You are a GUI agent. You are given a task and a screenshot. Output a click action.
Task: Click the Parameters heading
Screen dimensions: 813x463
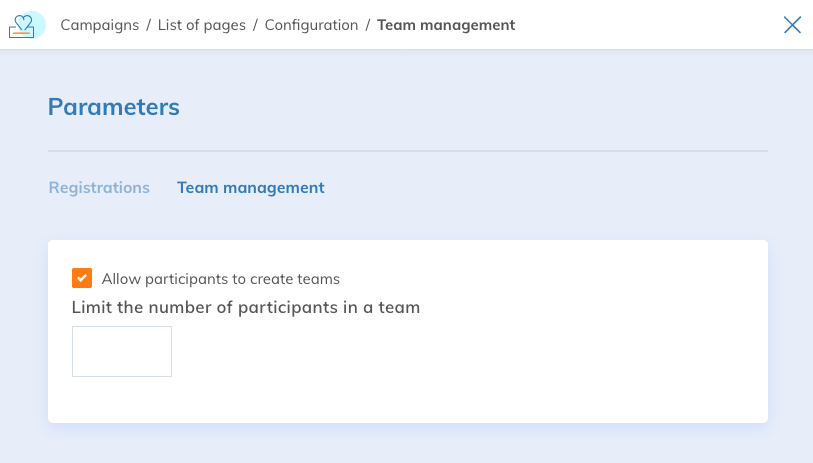[x=114, y=107]
